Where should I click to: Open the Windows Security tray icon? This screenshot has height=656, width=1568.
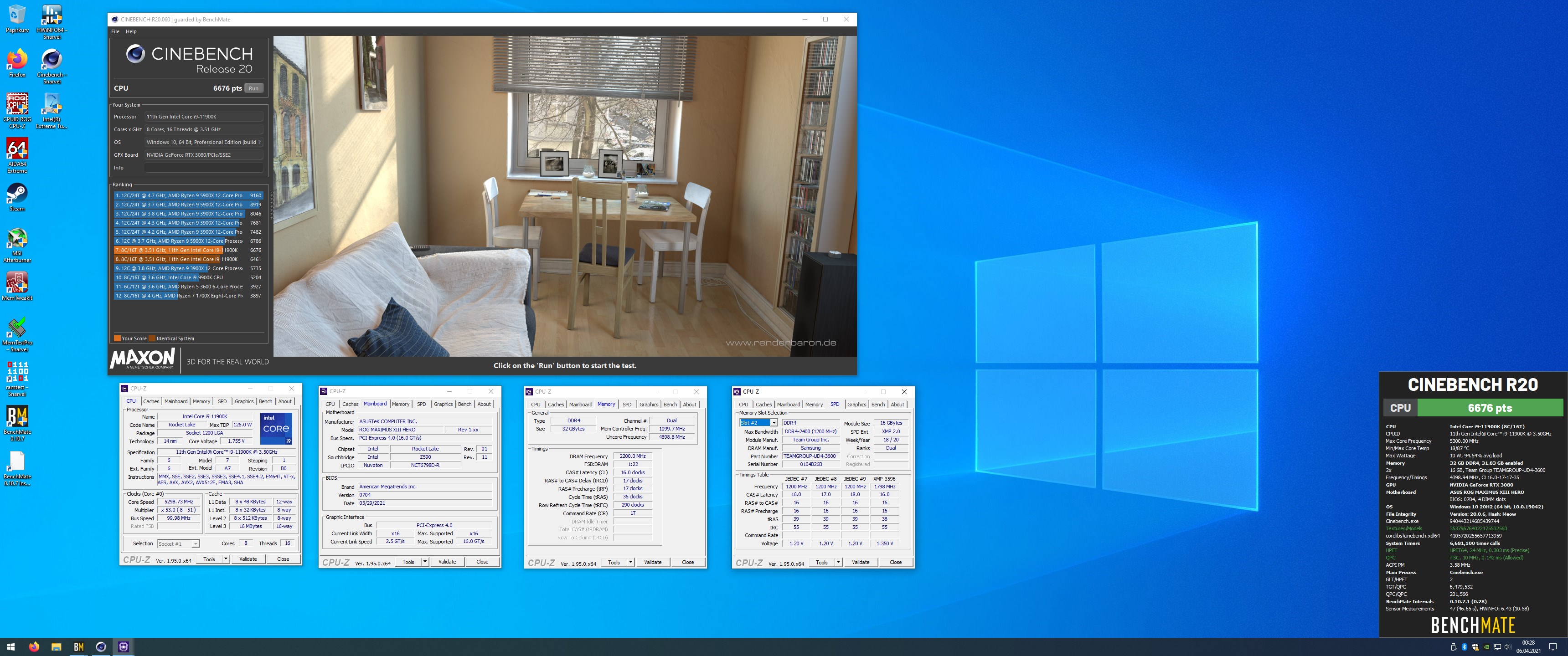tap(1475, 647)
